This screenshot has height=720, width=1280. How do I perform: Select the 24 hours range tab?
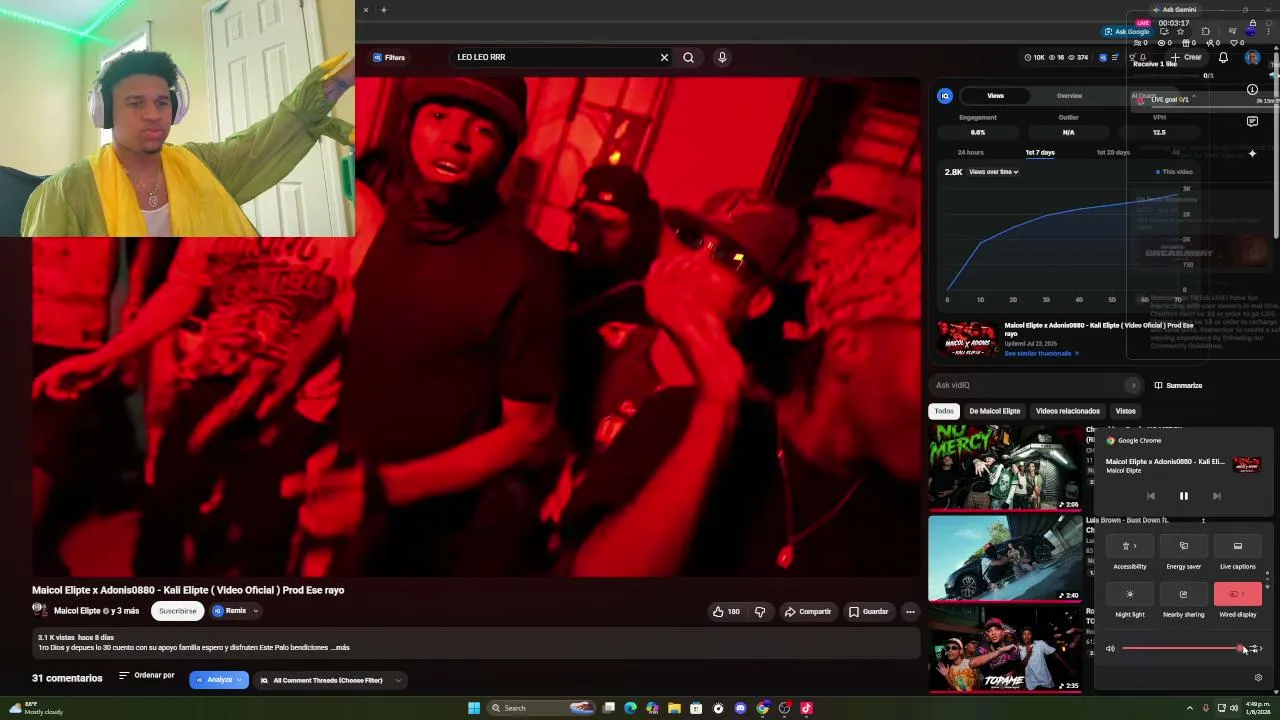[970, 152]
